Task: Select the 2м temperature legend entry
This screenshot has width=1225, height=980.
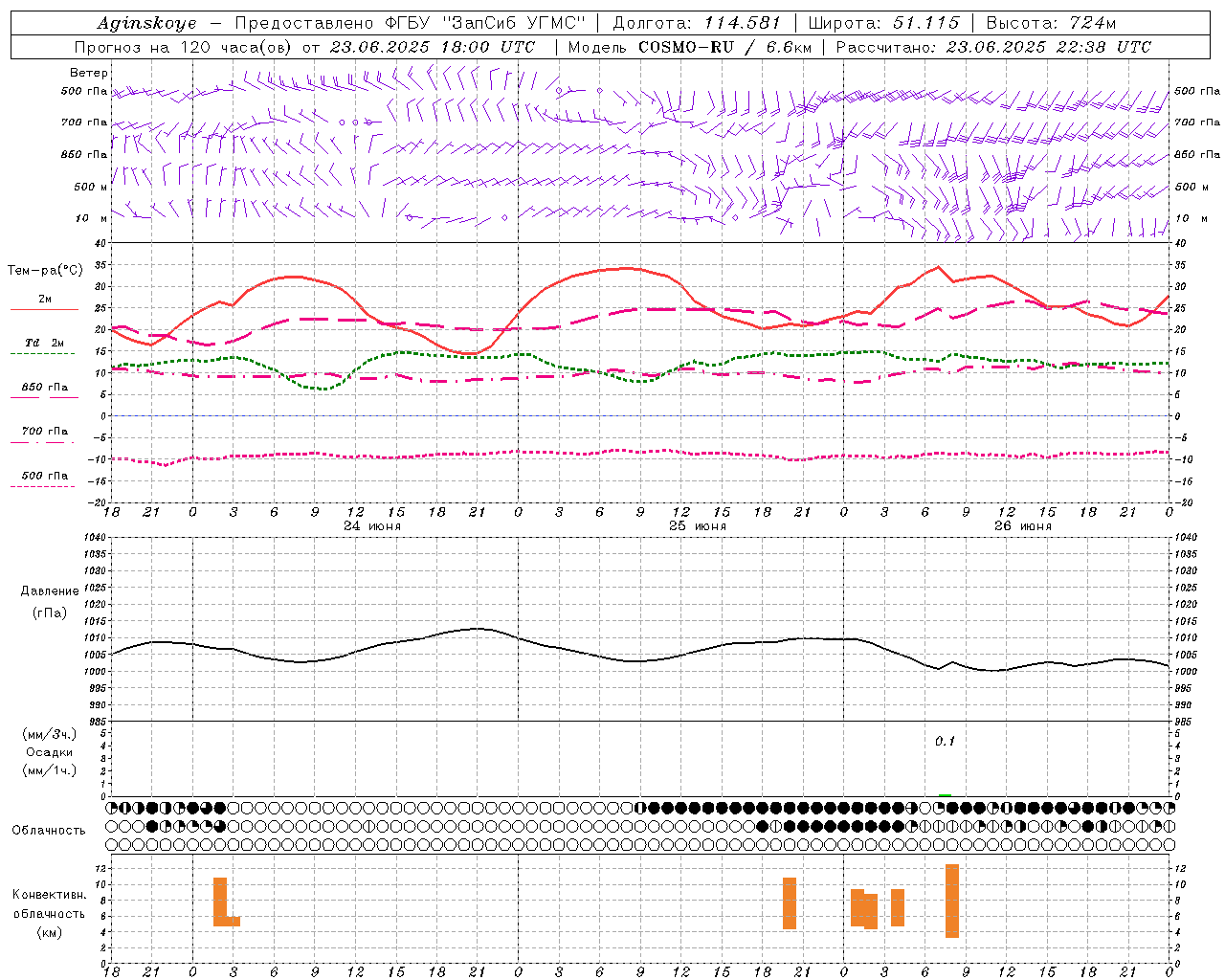Action: [45, 300]
